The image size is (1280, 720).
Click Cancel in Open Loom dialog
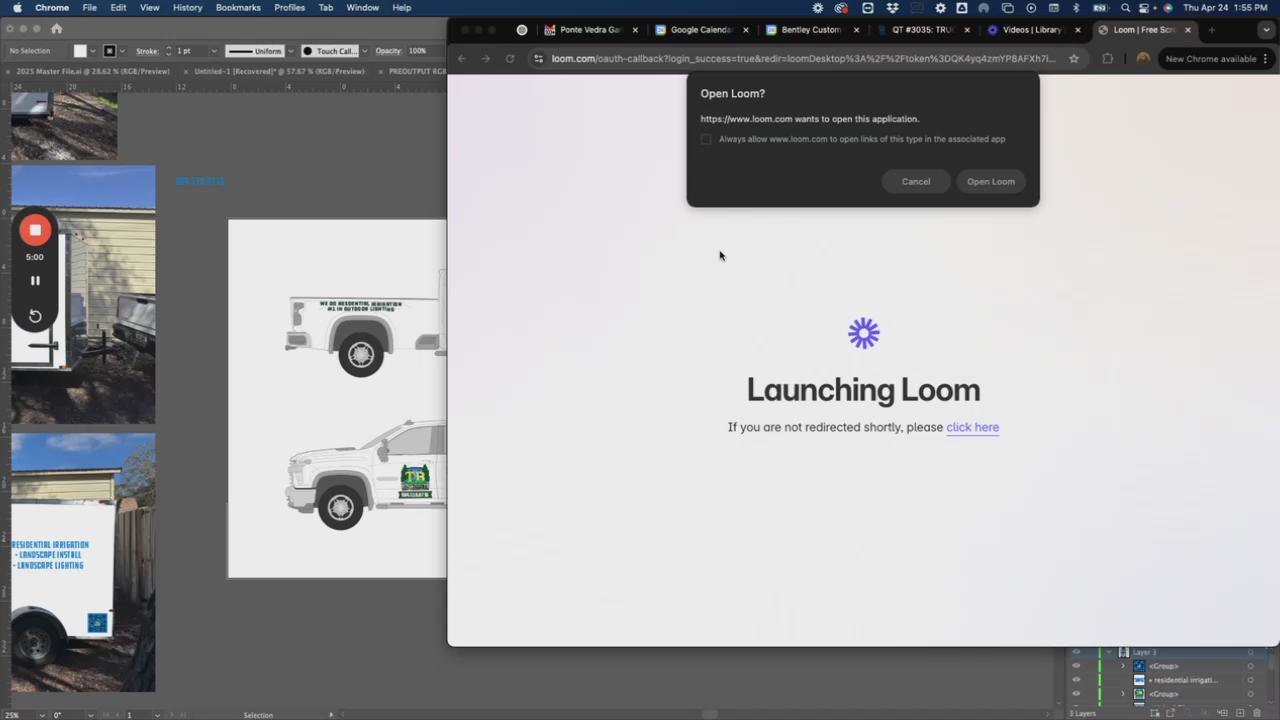[916, 181]
